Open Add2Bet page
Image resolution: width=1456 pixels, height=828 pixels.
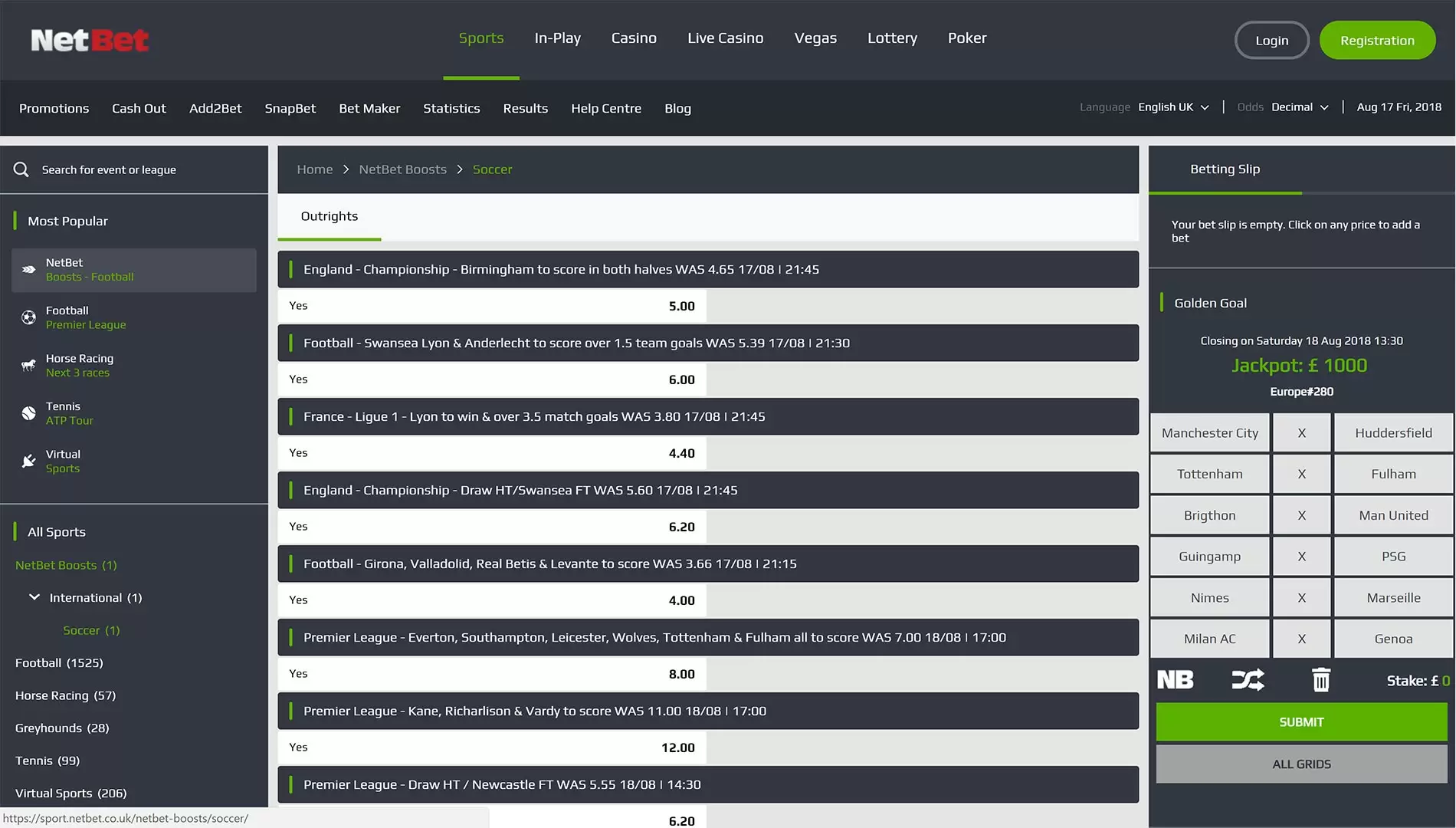[215, 108]
